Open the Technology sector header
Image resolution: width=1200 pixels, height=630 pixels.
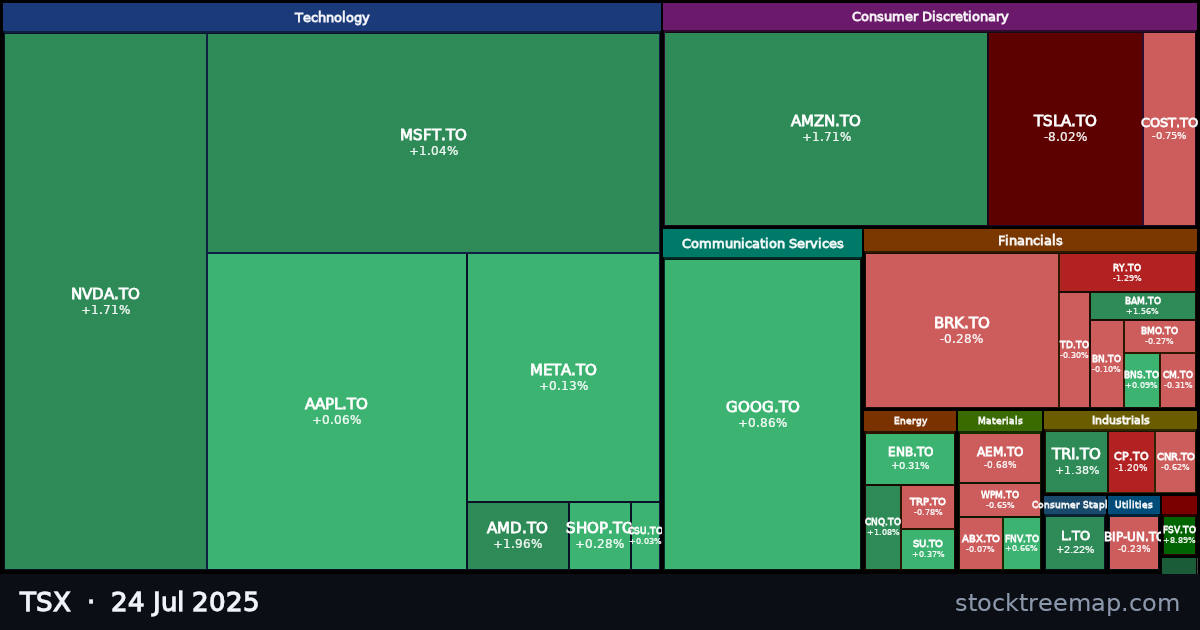(332, 17)
